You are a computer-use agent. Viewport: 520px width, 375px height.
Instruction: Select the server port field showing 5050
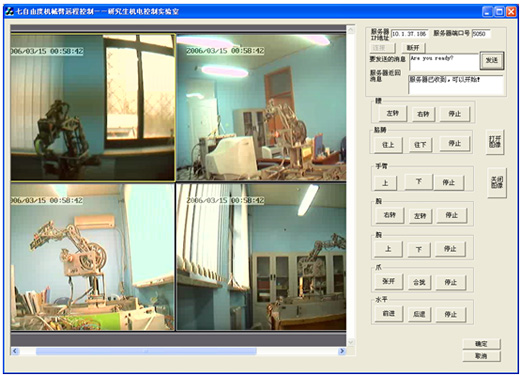[x=481, y=34]
